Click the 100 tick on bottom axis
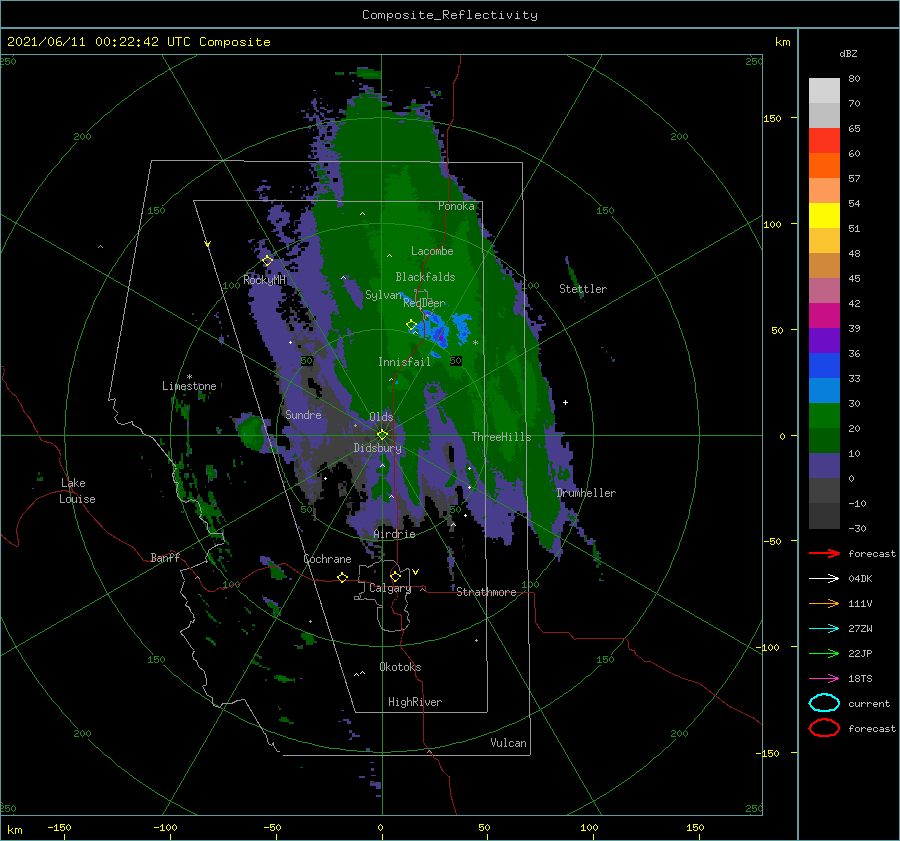900x841 pixels. click(589, 827)
